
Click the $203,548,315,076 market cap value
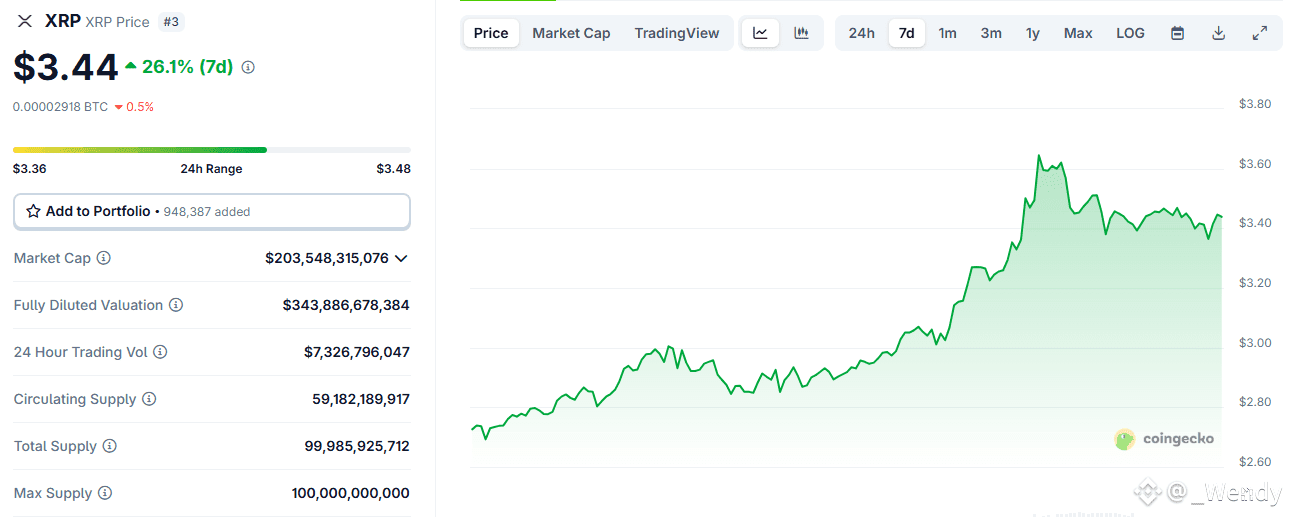pos(327,258)
